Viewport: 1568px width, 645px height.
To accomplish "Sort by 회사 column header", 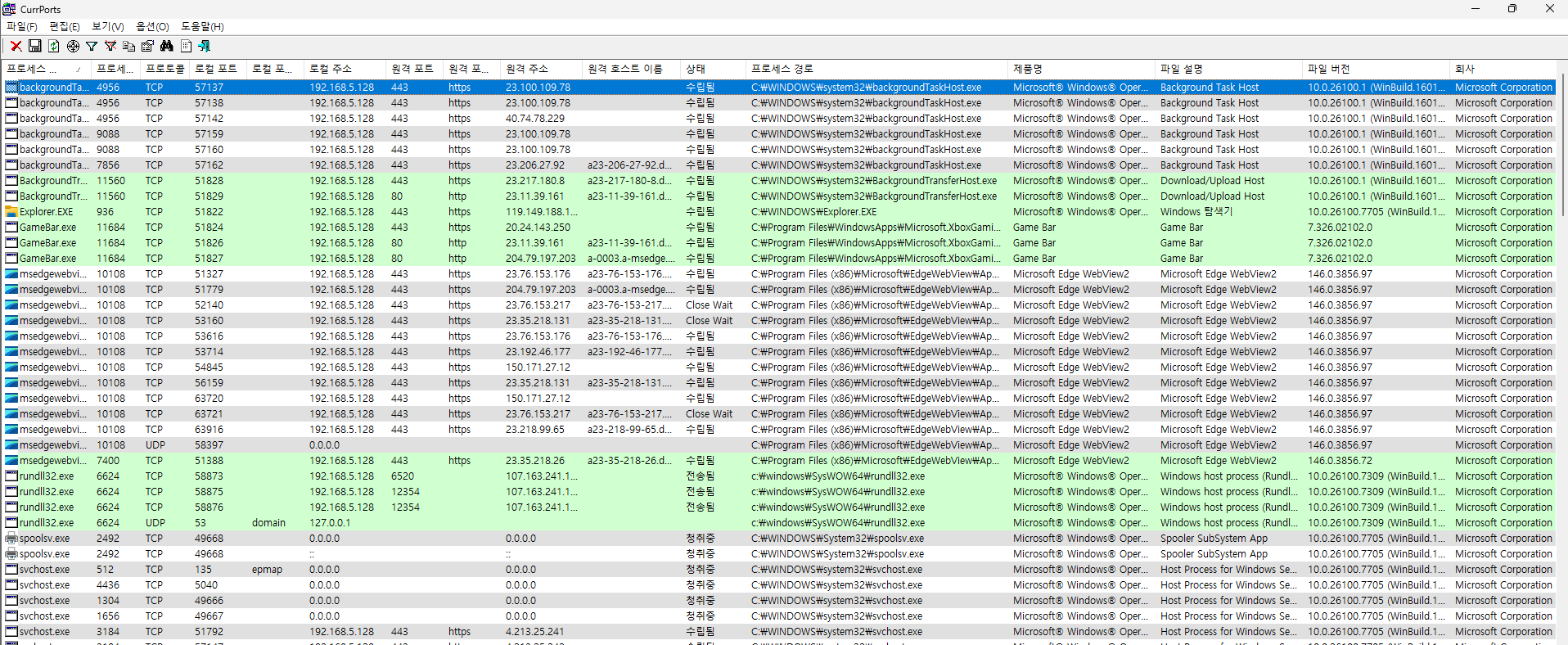I will pos(1503,69).
